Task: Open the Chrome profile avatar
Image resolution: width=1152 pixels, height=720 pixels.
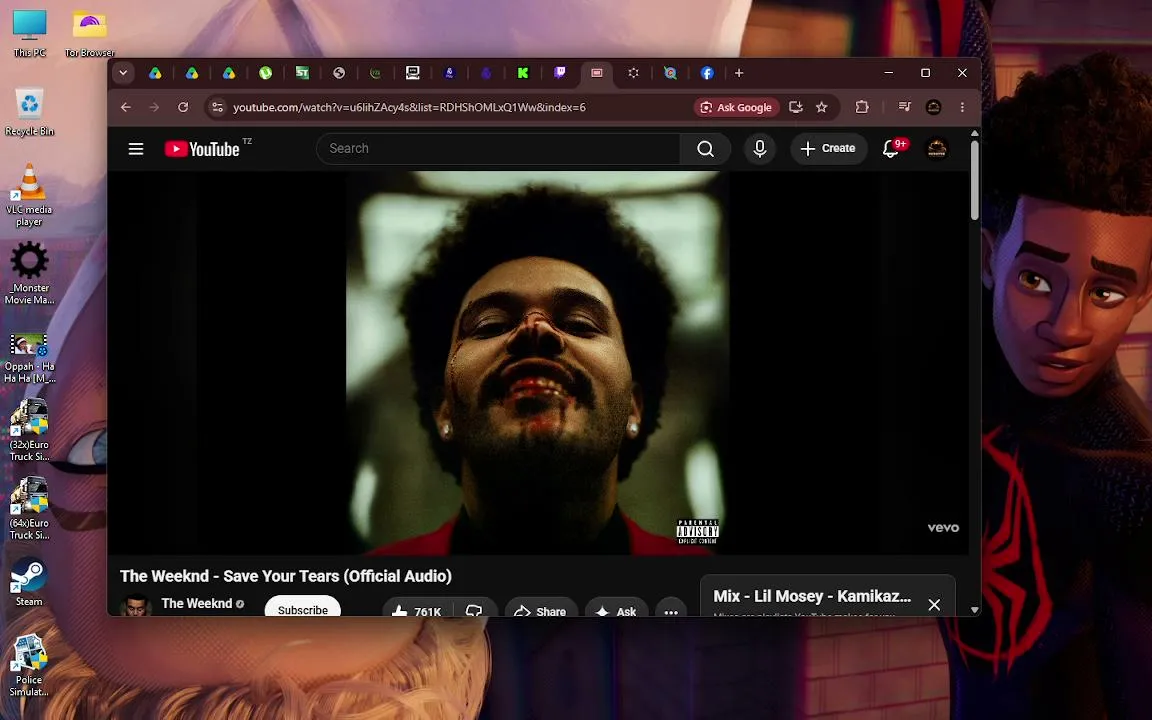Action: (933, 107)
